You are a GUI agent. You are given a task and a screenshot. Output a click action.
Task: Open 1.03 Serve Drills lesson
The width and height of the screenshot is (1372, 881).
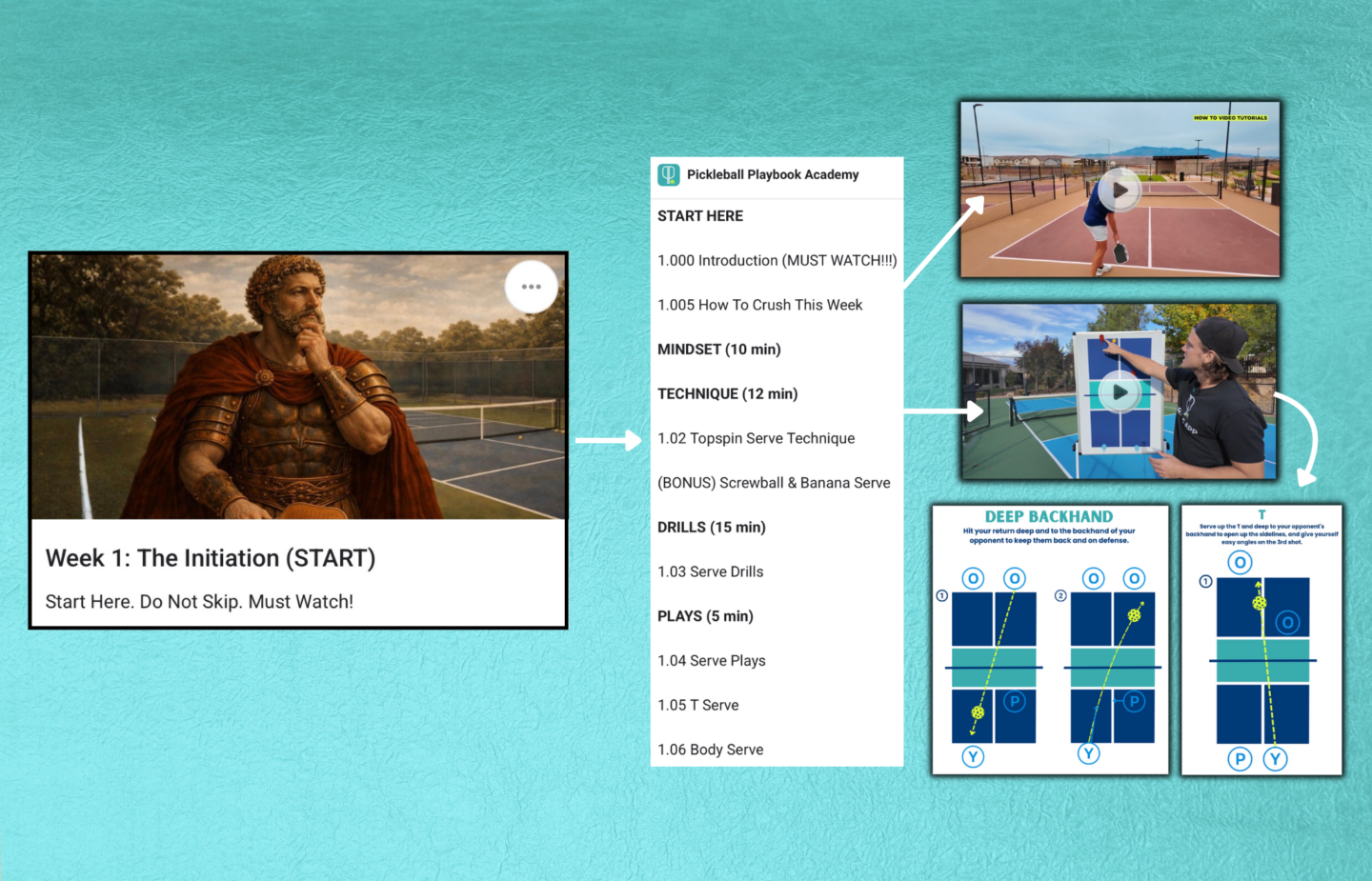710,571
